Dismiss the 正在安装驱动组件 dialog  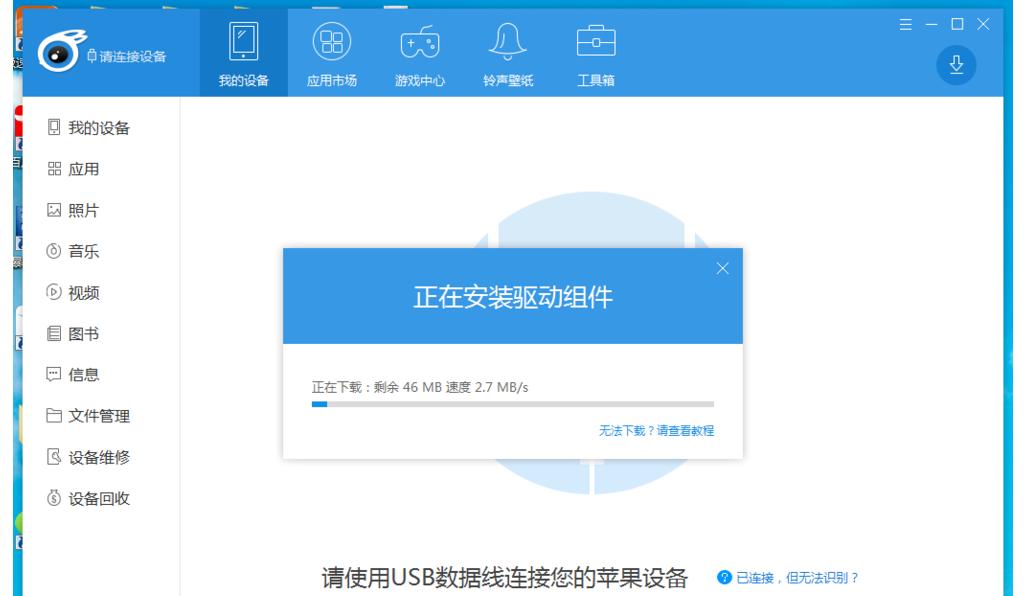[723, 268]
